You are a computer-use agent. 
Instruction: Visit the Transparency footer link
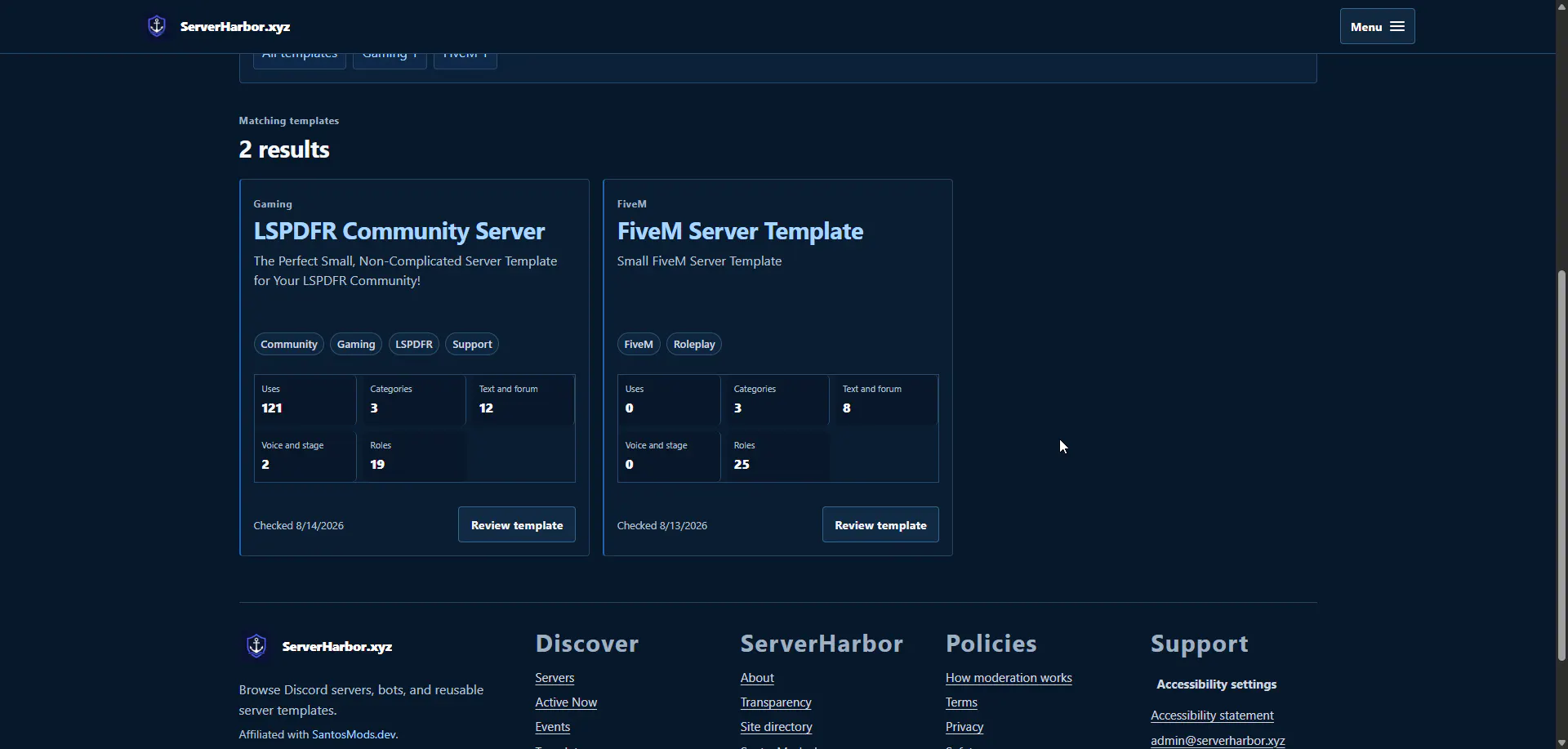(x=776, y=702)
